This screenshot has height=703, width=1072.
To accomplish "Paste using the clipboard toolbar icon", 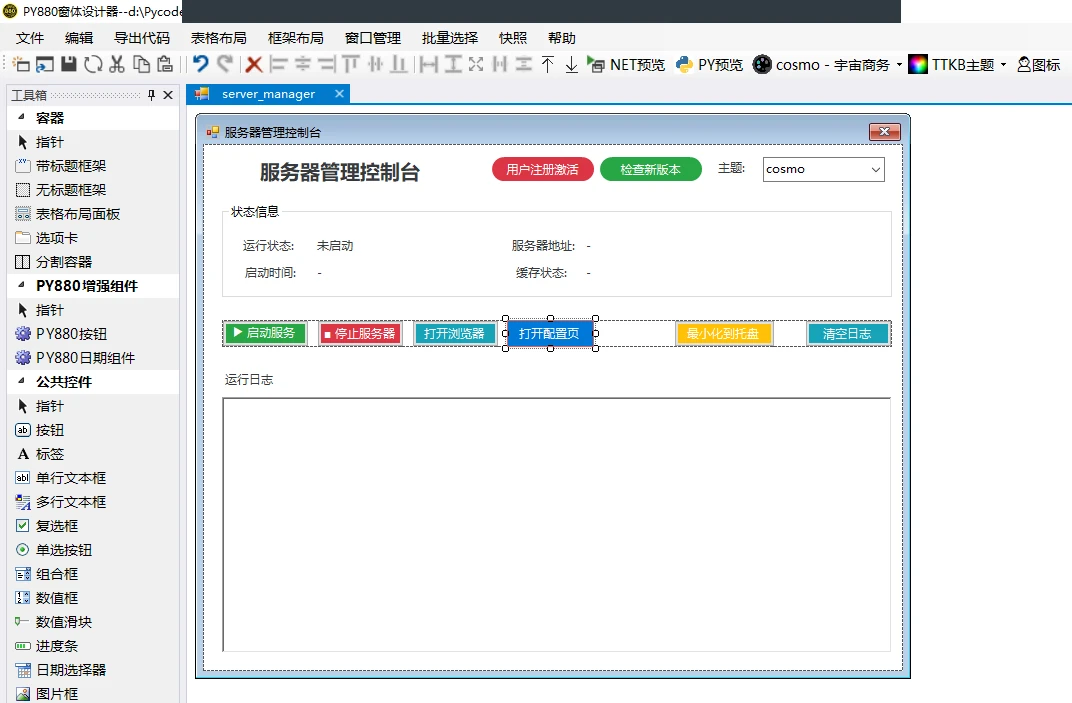I will pos(165,64).
